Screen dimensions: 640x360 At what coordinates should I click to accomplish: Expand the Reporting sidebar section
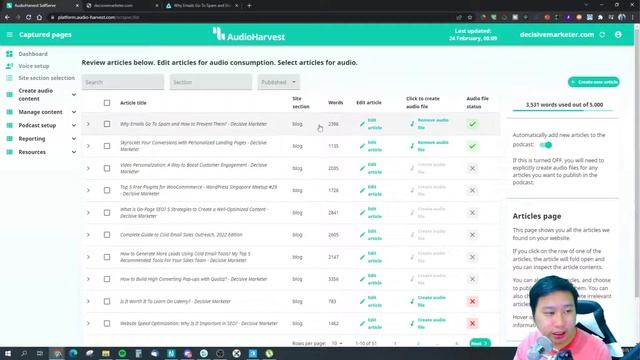pyautogui.click(x=74, y=139)
